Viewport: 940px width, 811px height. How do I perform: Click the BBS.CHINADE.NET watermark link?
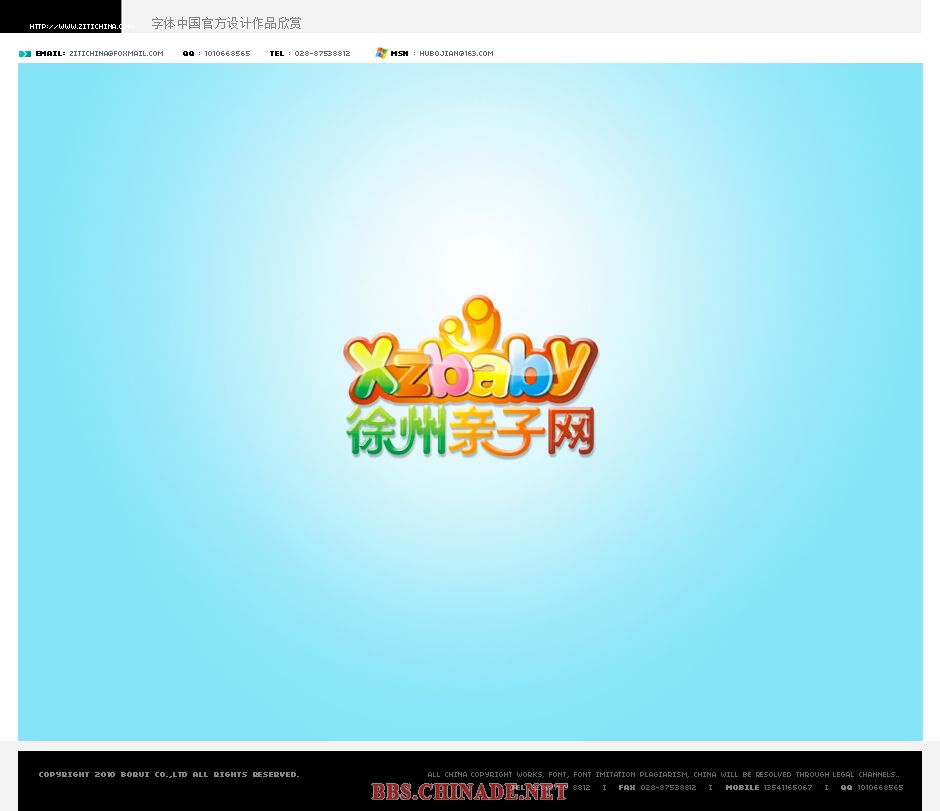469,792
